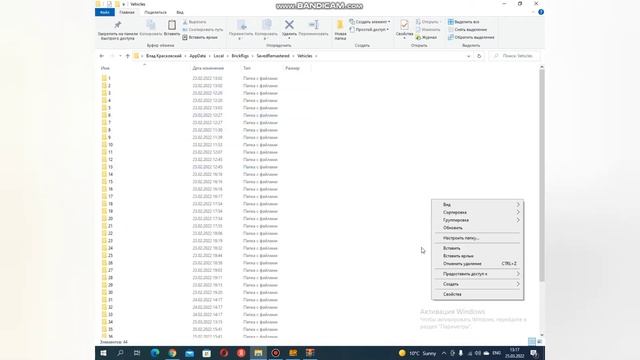The height and width of the screenshot is (360, 640).
Task: Select folder named 1
Action: point(109,78)
